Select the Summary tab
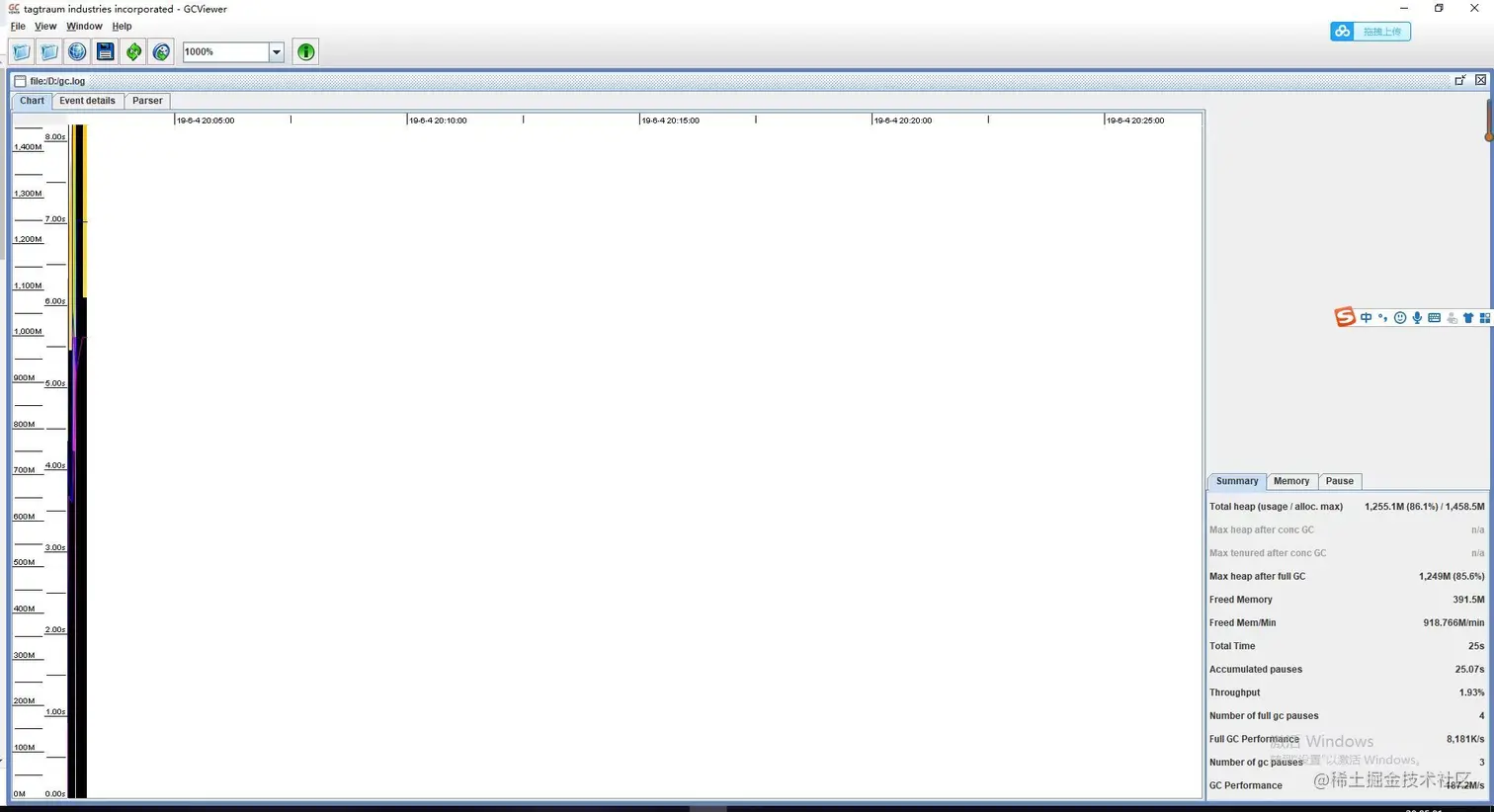 point(1237,481)
